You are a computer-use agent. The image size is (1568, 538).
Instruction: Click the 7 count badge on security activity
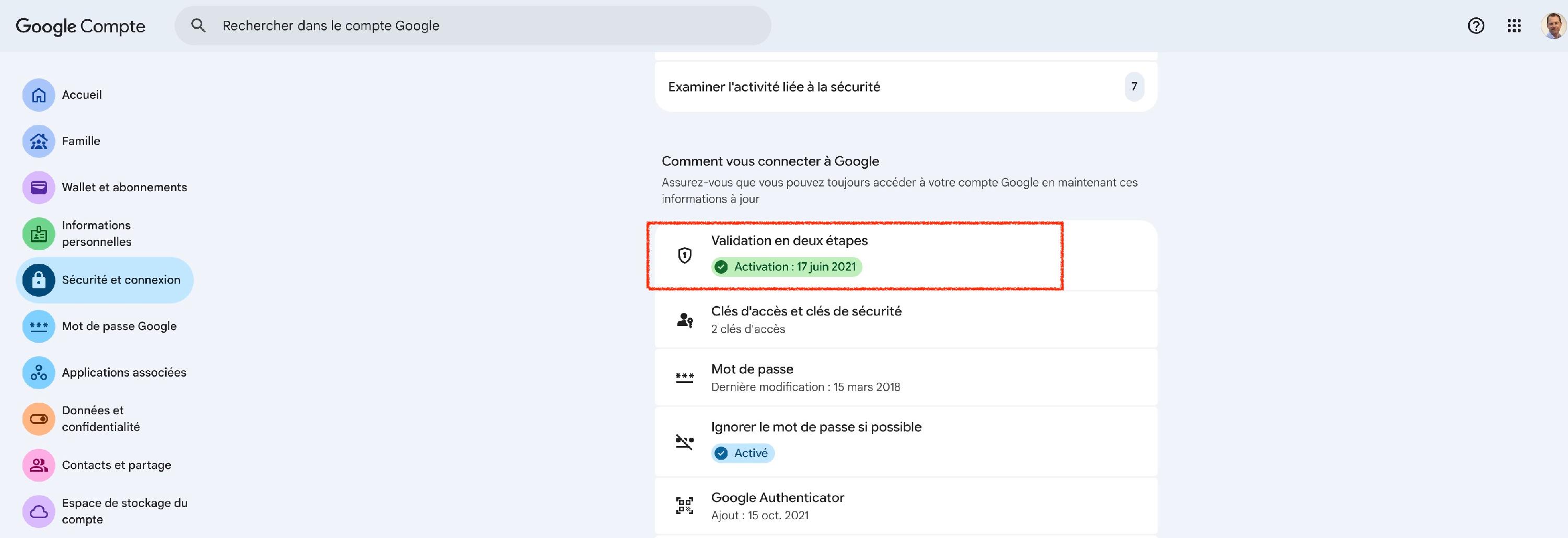tap(1134, 86)
